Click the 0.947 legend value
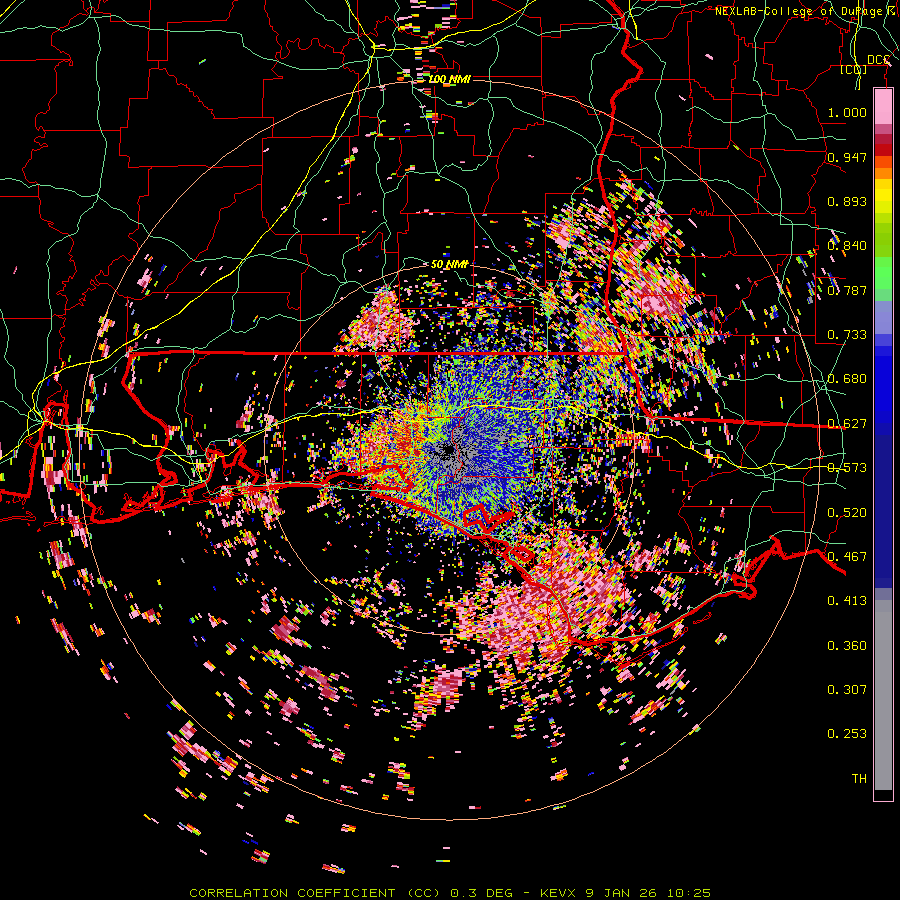Image resolution: width=900 pixels, height=900 pixels. coord(847,157)
